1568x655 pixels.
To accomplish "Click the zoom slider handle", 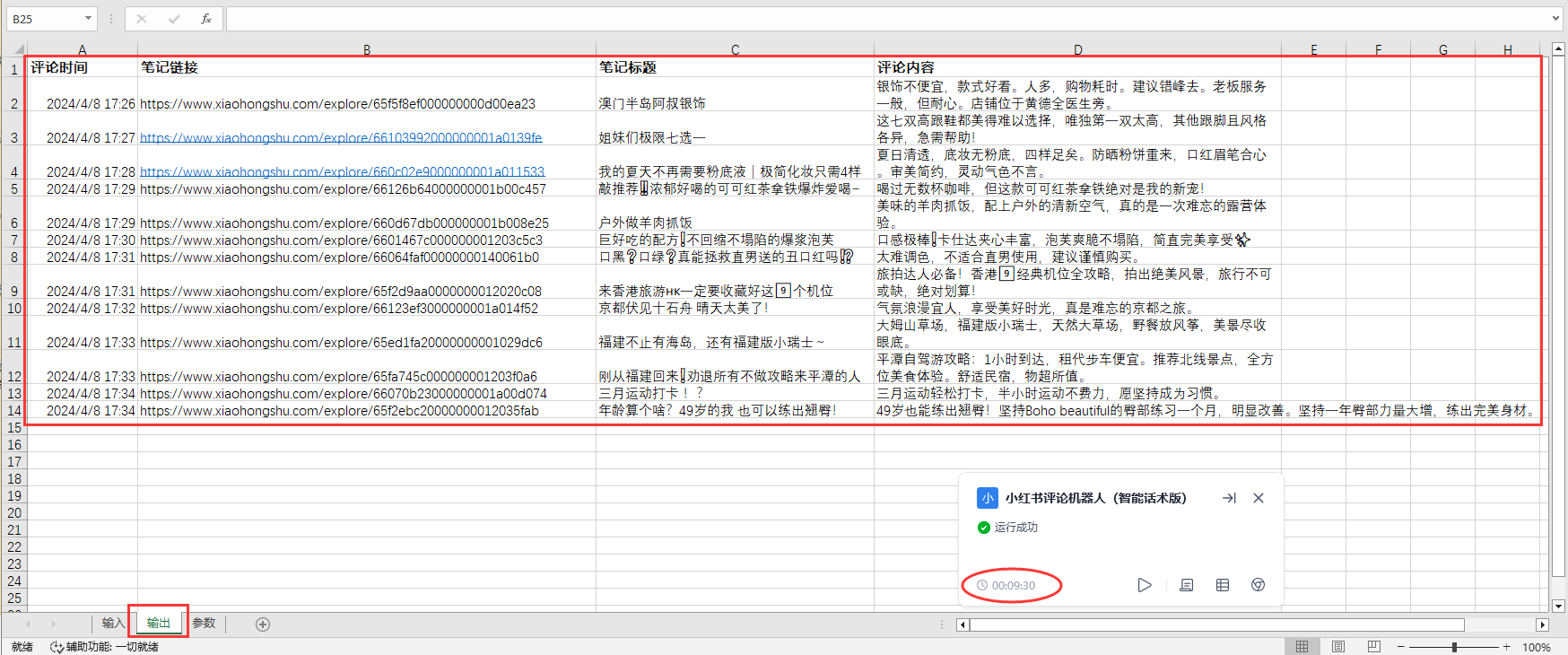I will point(1454,646).
